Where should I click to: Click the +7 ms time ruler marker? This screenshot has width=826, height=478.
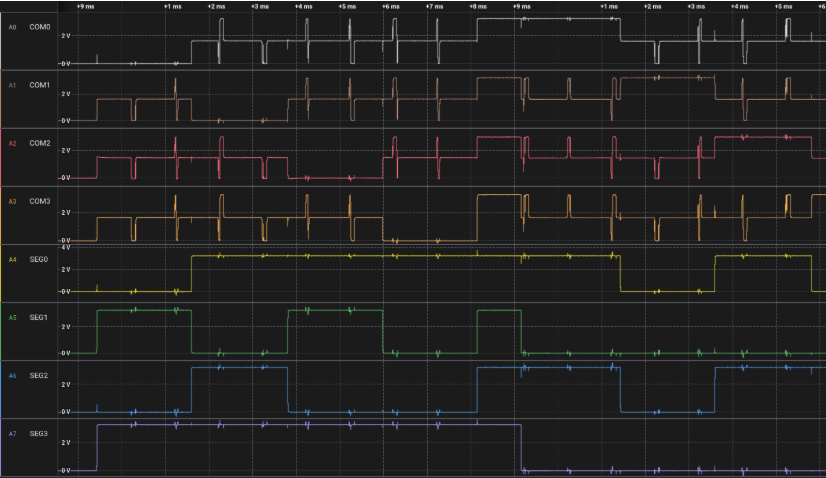pyautogui.click(x=434, y=6)
